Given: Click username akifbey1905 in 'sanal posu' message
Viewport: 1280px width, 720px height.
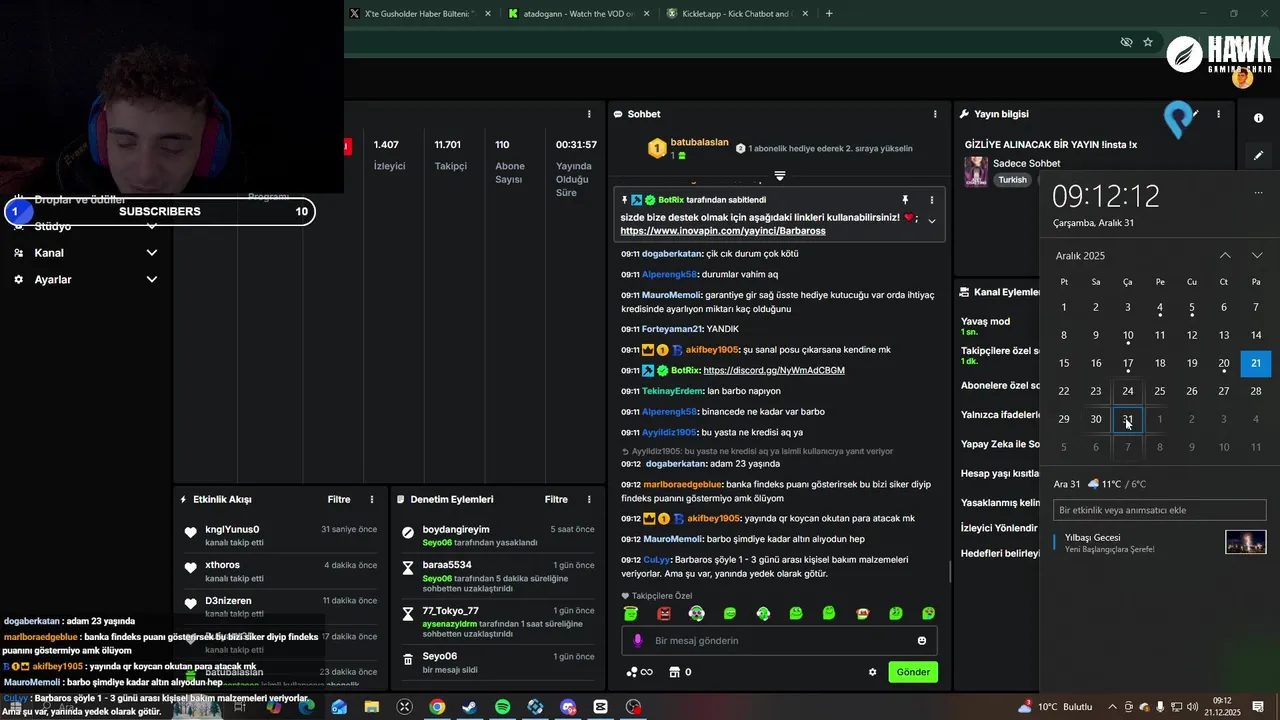Looking at the screenshot, I should (713, 350).
